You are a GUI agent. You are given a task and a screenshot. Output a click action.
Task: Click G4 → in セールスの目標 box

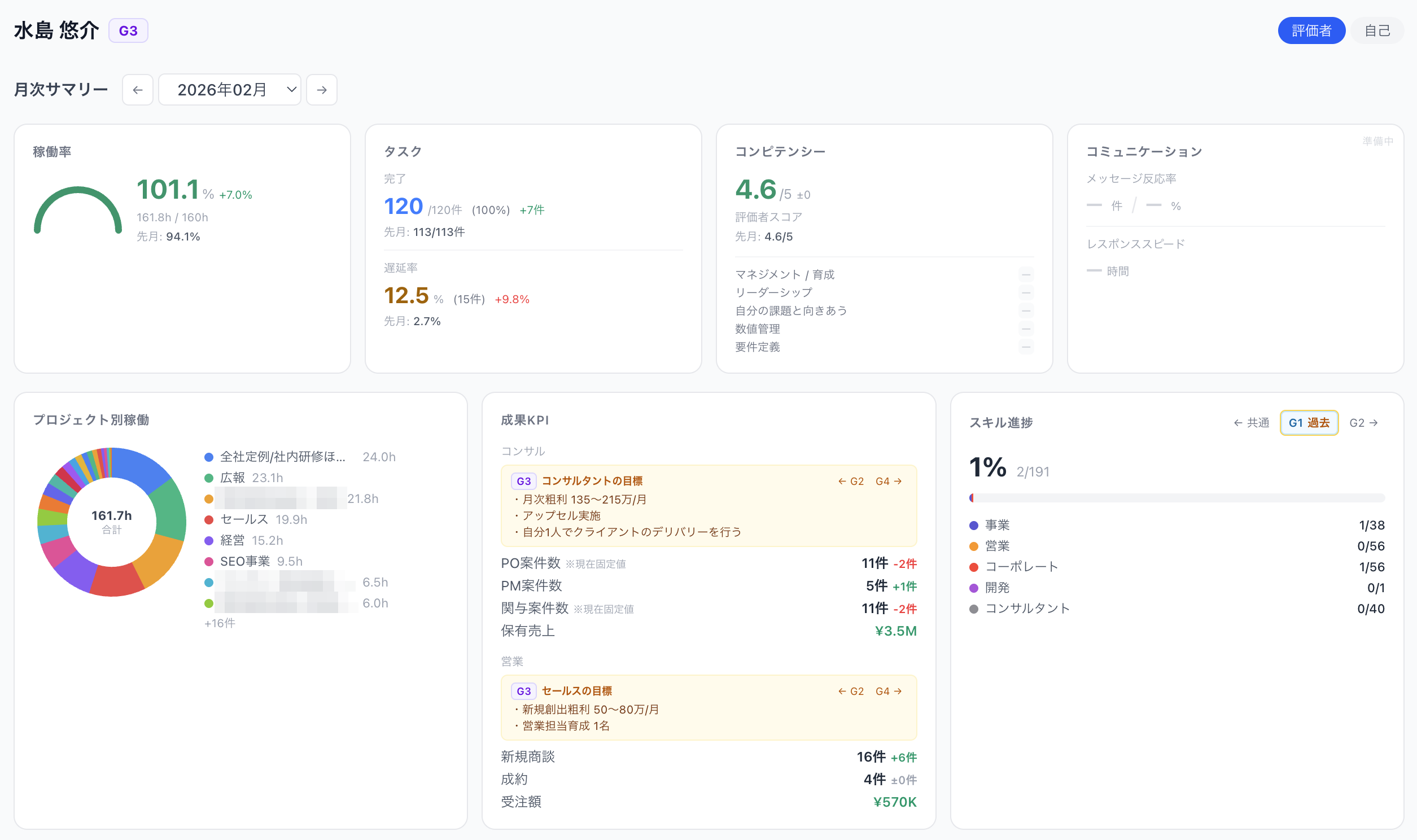coord(889,691)
